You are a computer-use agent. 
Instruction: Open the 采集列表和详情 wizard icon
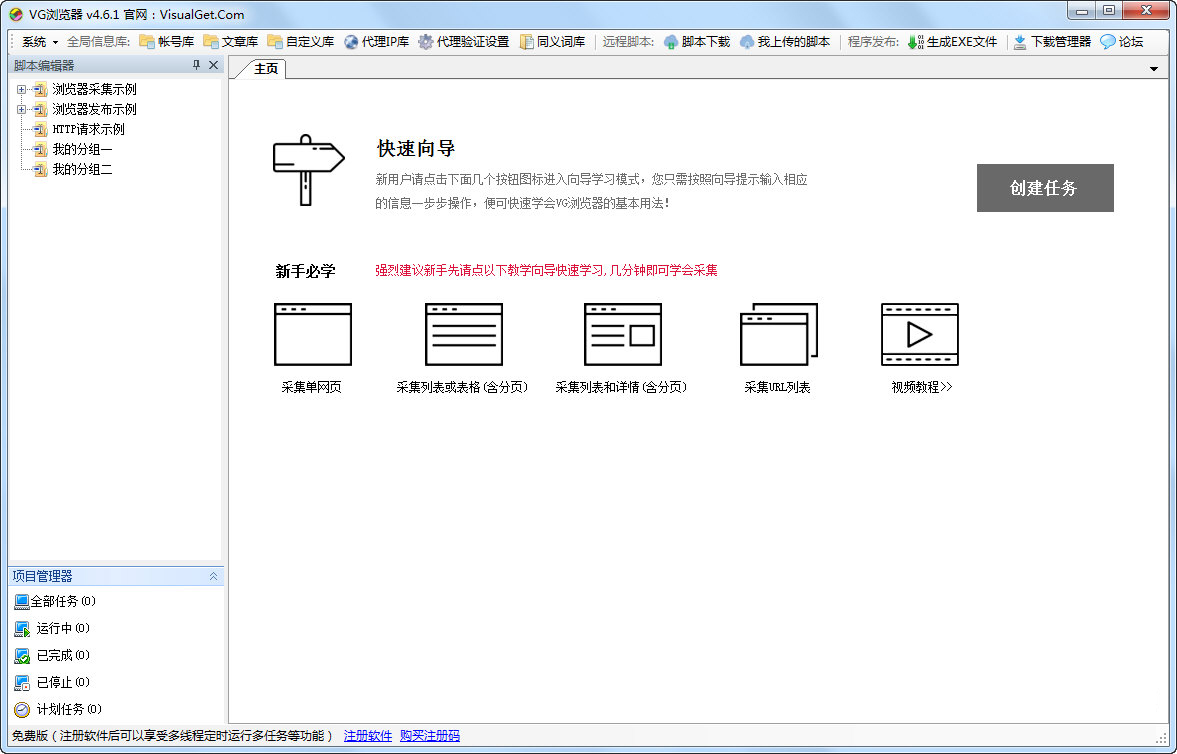[622, 334]
